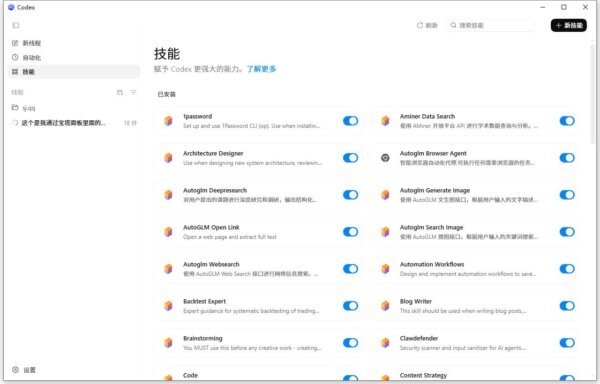Click the vertical scrollbar of the skills list
This screenshot has width=600, height=384.
coord(593,94)
